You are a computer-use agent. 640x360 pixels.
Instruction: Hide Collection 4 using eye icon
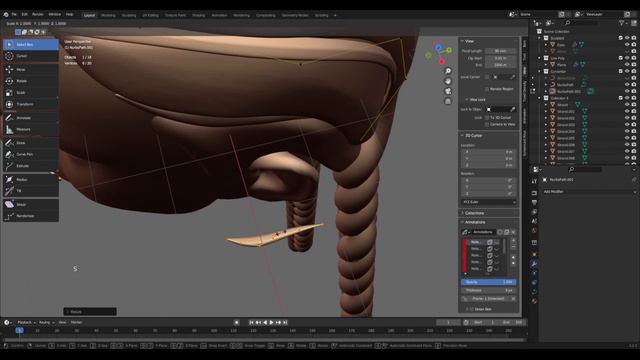point(627,98)
